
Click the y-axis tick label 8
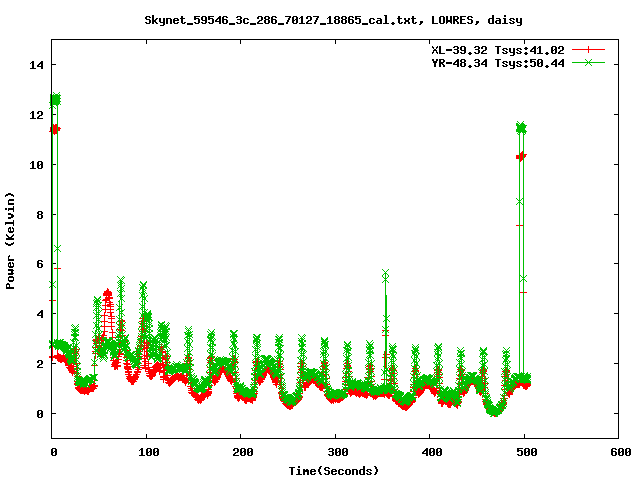click(x=40, y=215)
